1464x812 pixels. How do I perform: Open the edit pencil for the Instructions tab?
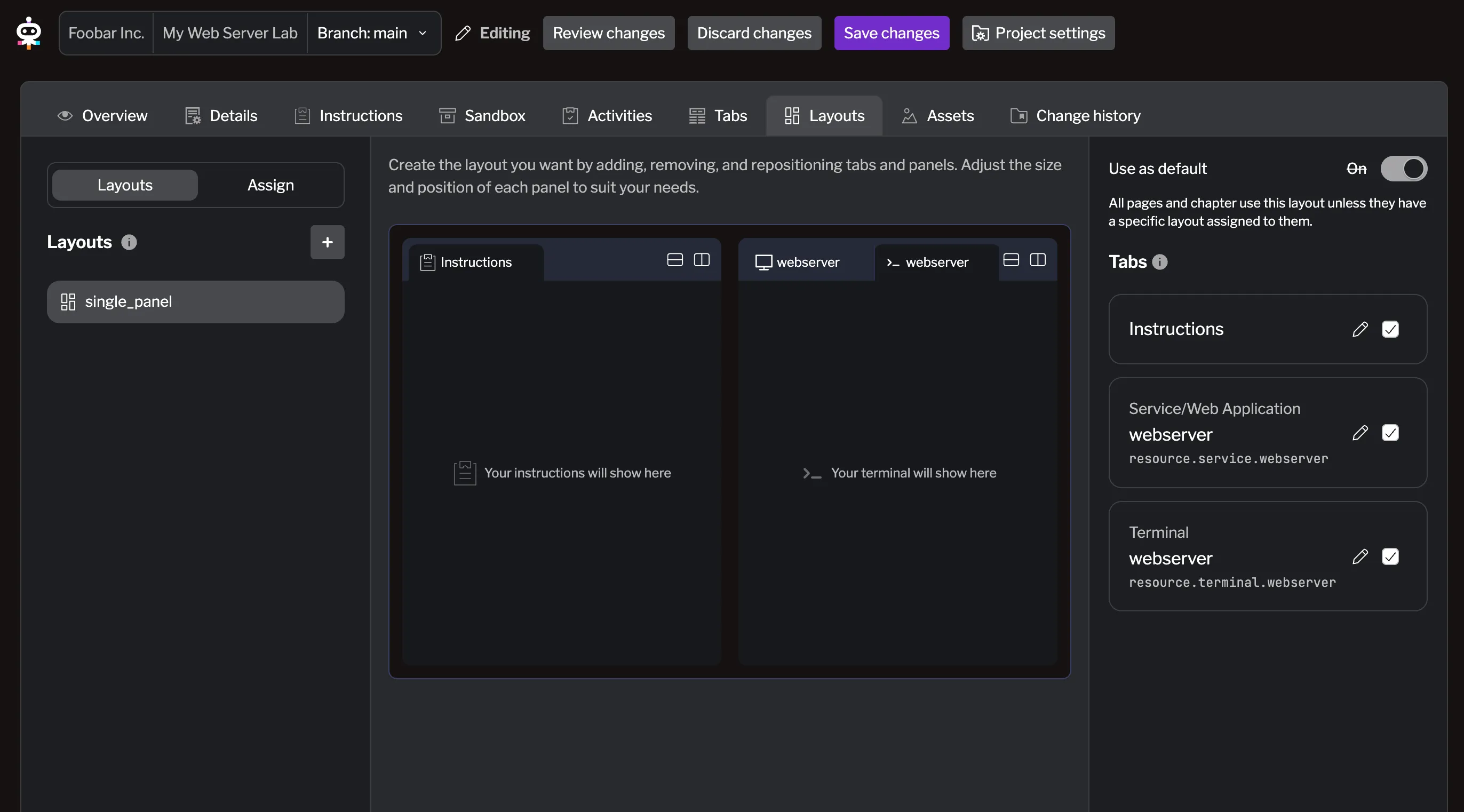[1360, 329]
